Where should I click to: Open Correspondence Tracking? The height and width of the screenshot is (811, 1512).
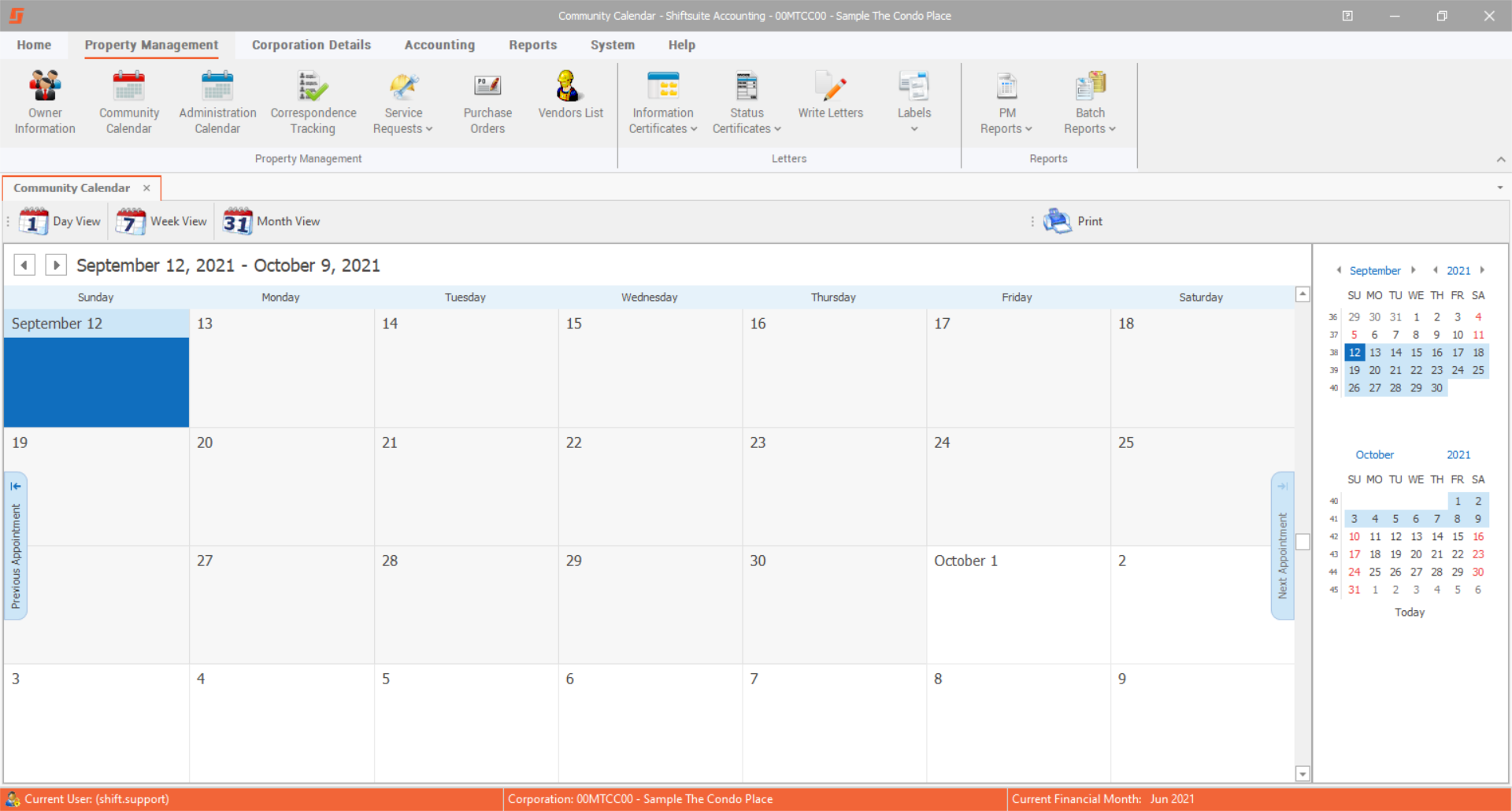click(313, 103)
